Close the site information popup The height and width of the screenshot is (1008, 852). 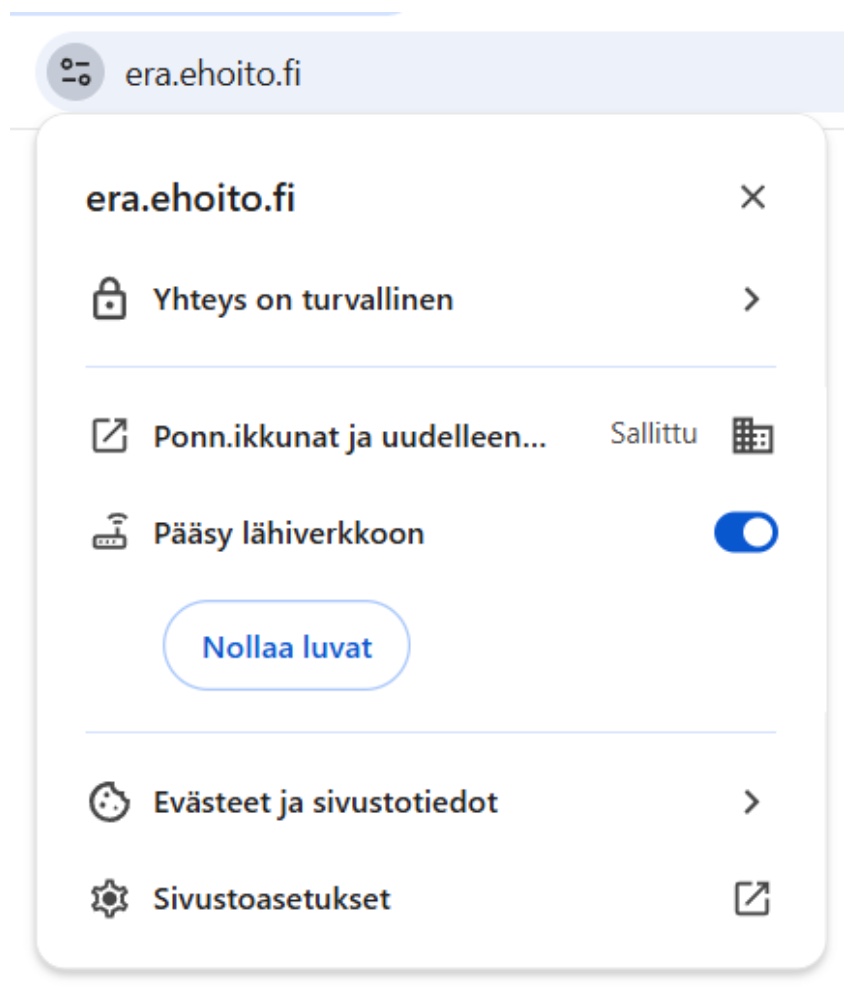[752, 197]
